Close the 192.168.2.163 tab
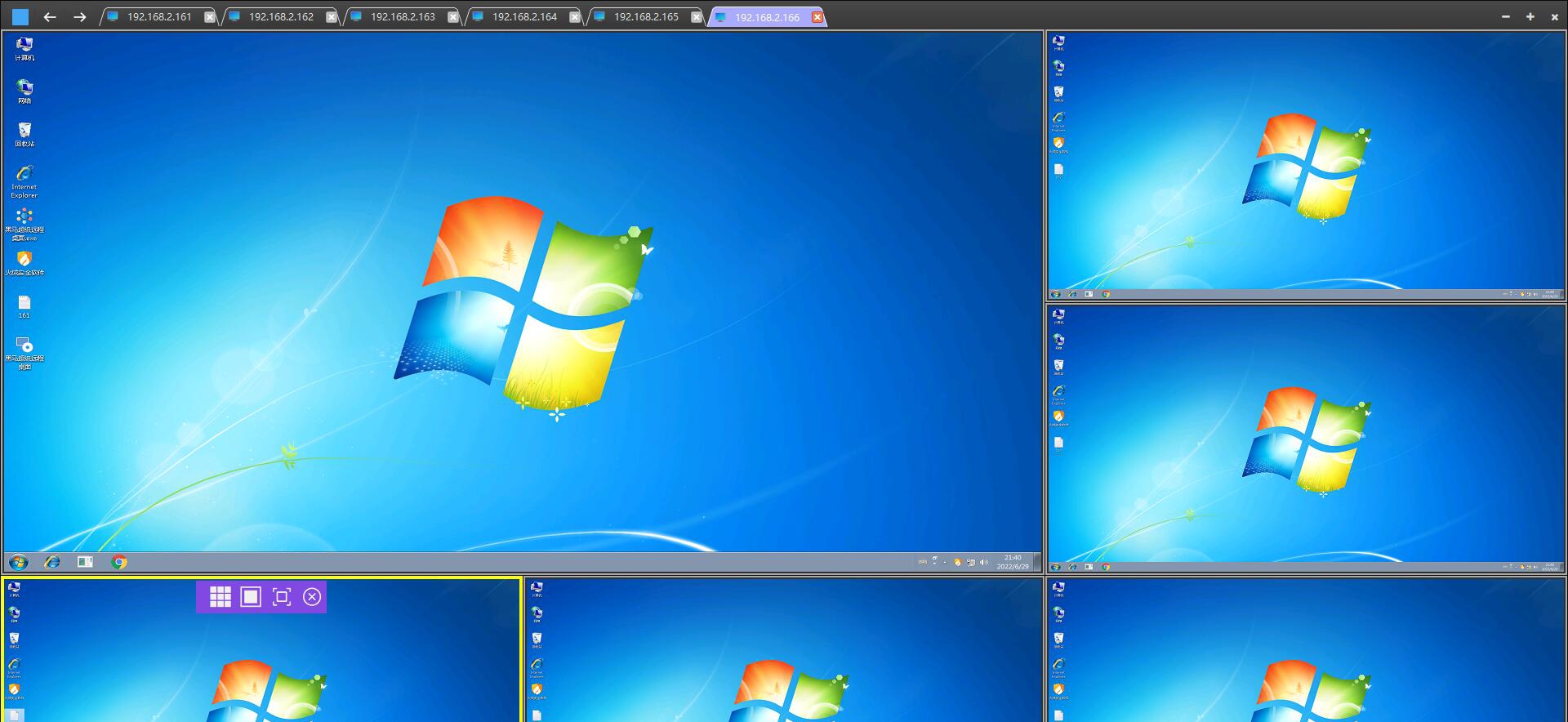This screenshot has width=1568, height=722. point(453,17)
